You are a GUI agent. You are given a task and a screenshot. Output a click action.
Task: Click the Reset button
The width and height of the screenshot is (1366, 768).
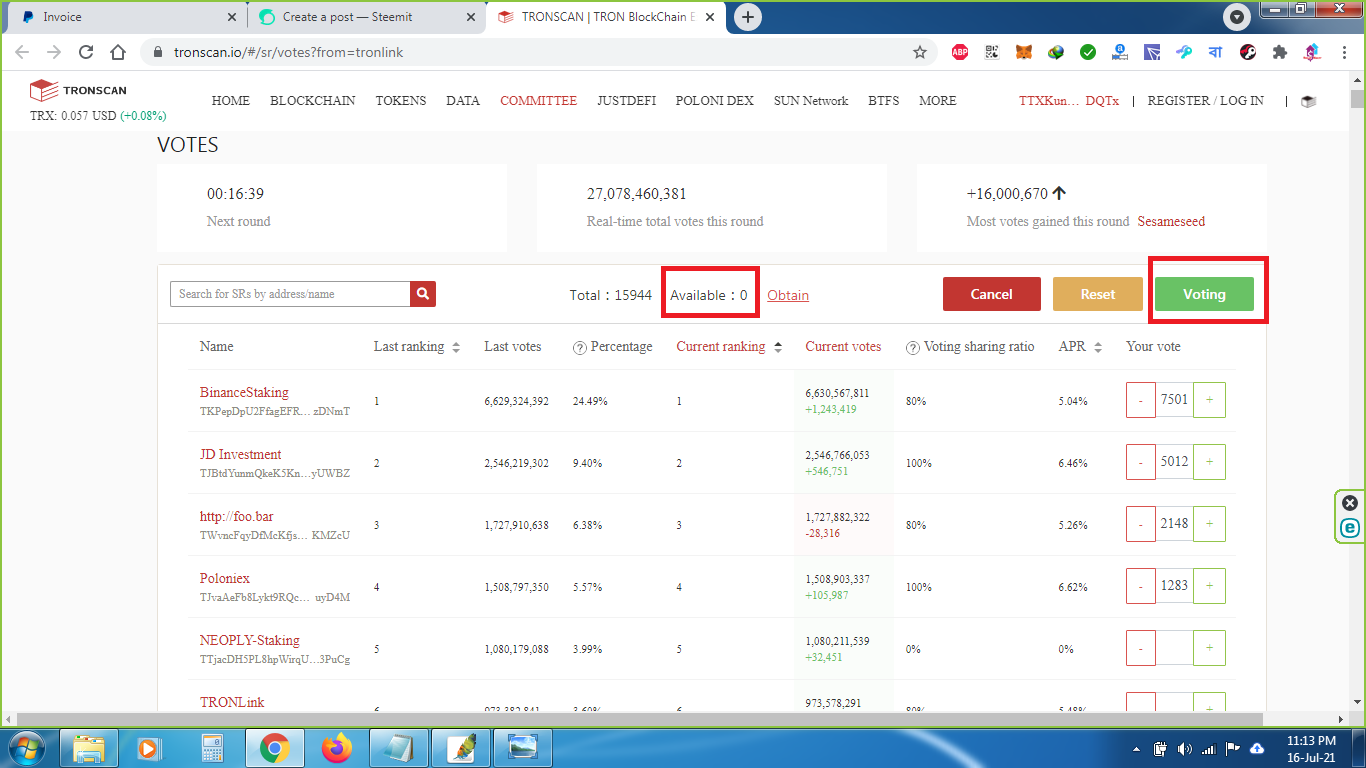point(1098,294)
